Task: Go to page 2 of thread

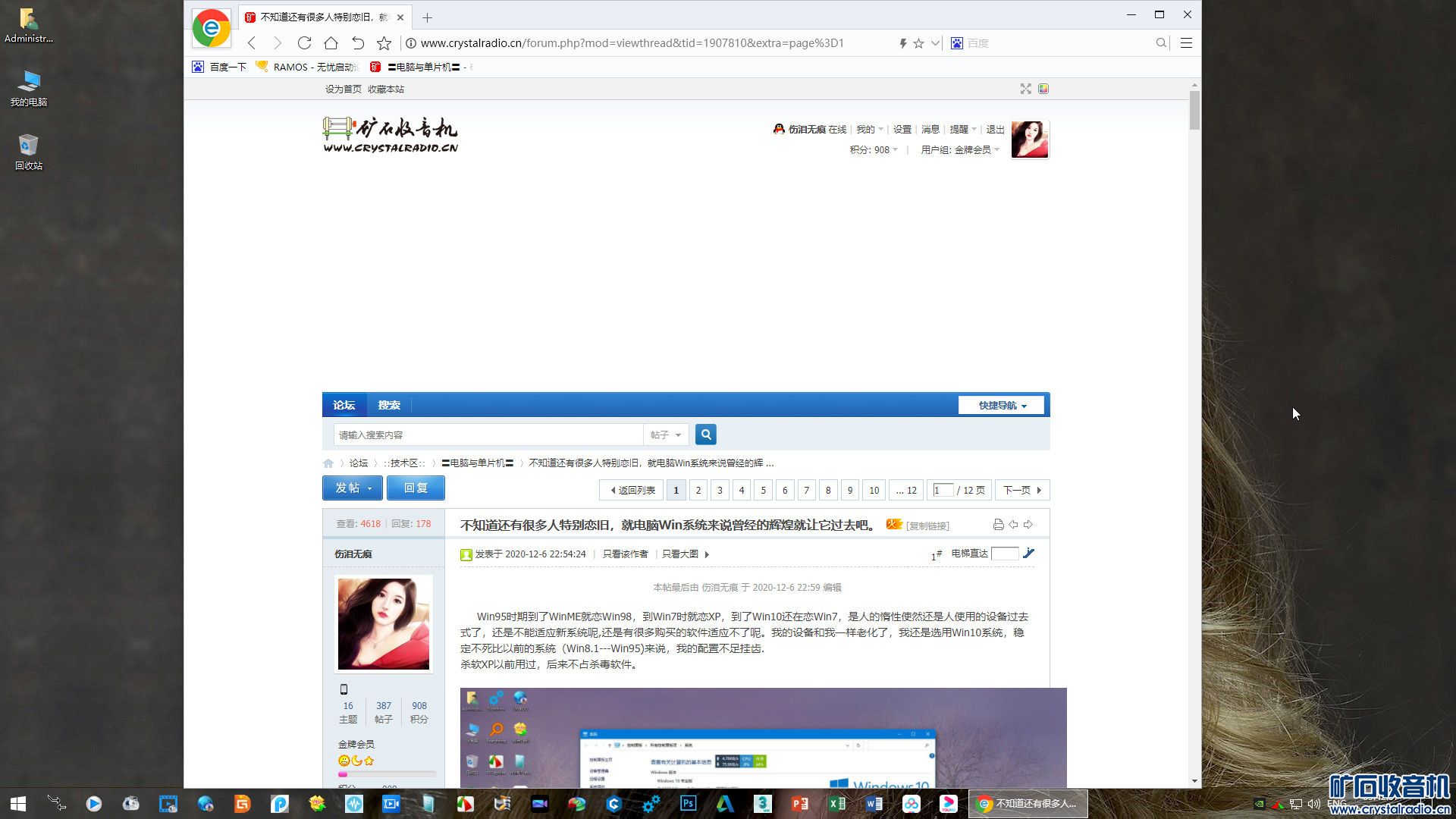Action: 698,491
